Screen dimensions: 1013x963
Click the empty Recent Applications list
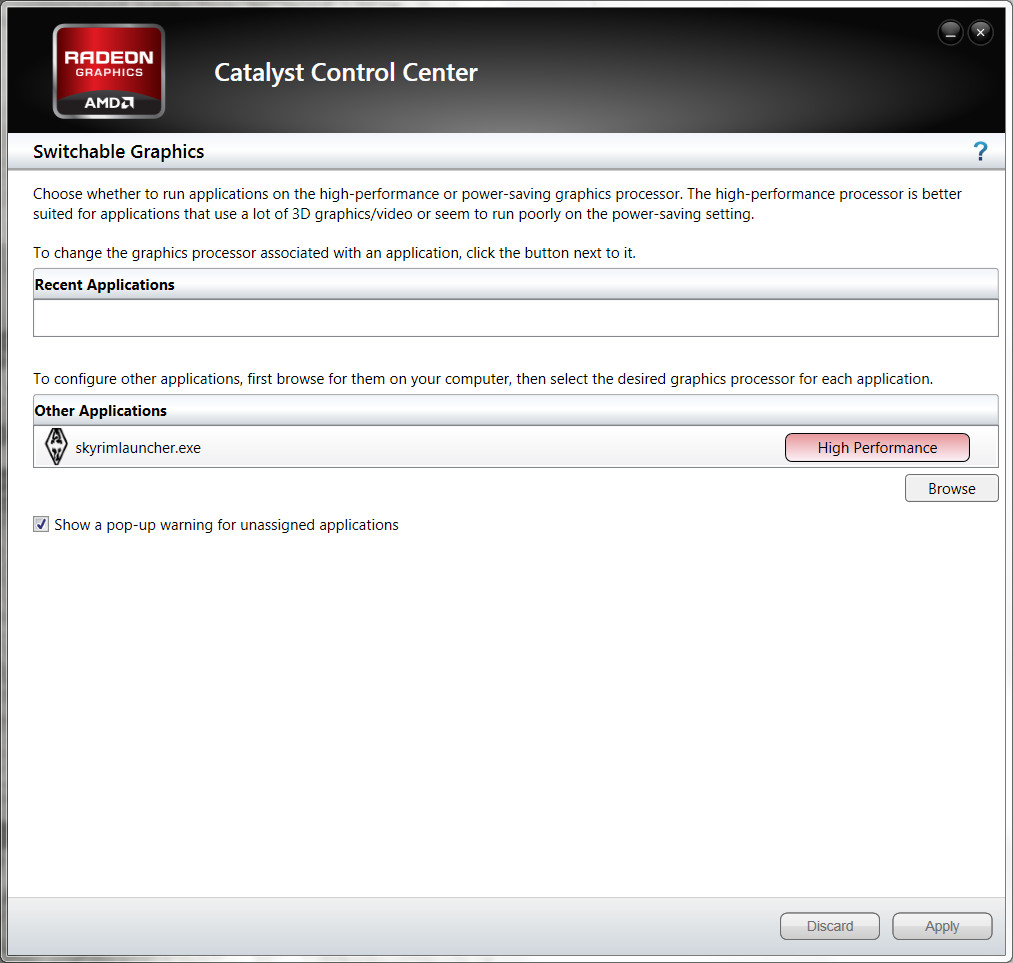click(516, 318)
